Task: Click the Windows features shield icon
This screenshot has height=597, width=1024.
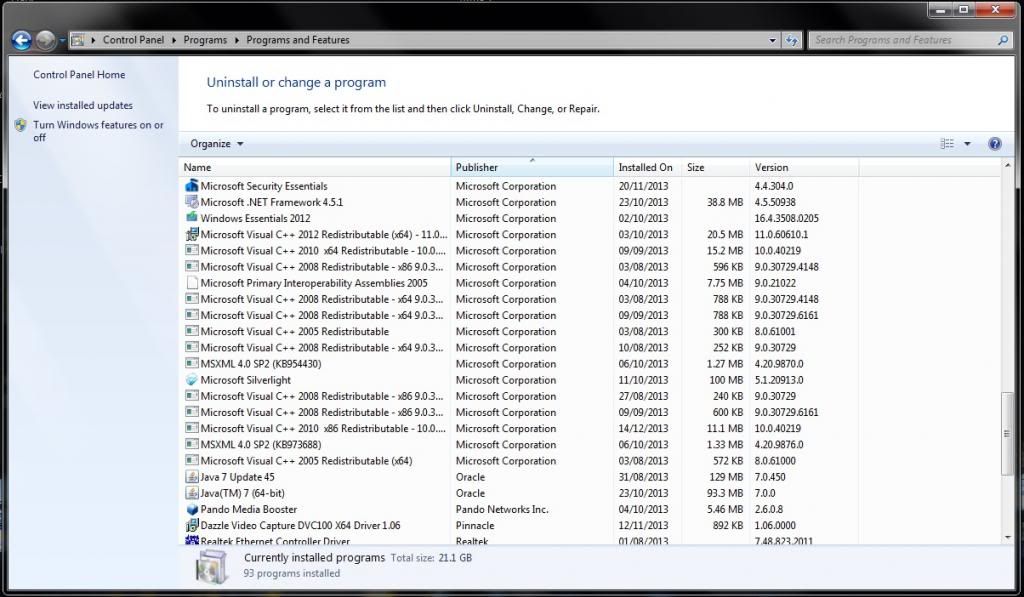Action: coord(20,125)
